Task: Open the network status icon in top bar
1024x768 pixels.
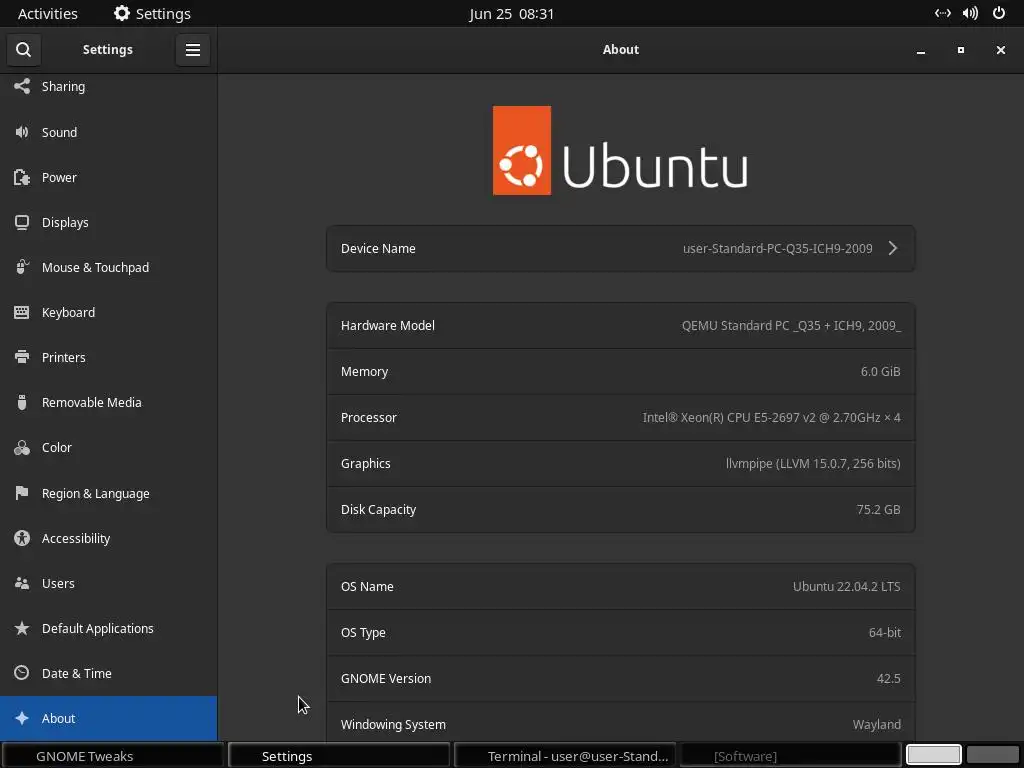Action: point(942,13)
